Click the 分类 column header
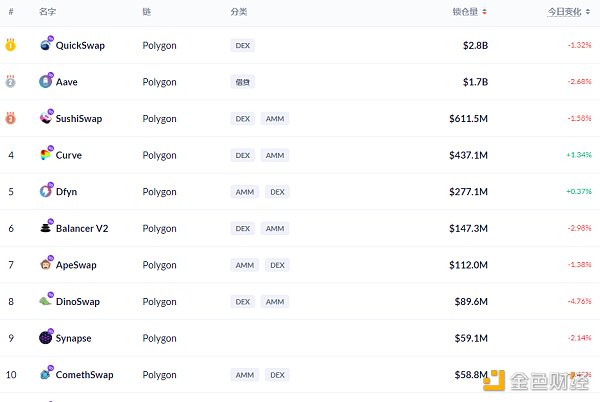The width and height of the screenshot is (600, 402). (238, 12)
